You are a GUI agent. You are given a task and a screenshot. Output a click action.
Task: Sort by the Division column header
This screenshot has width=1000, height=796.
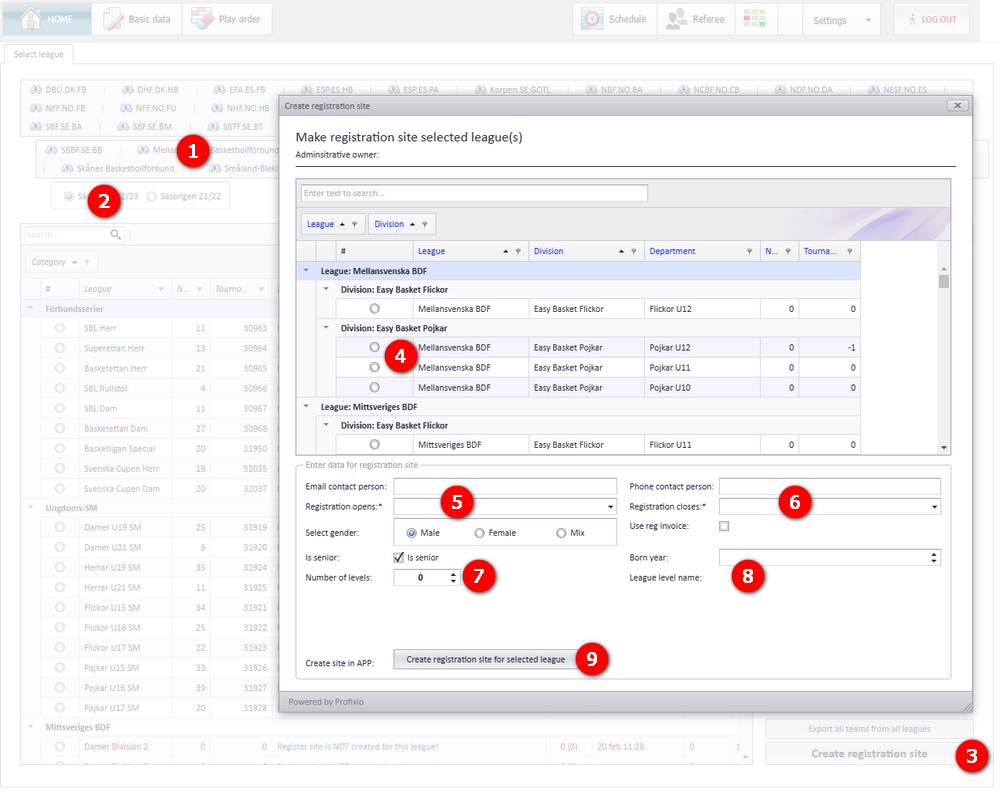tap(548, 251)
